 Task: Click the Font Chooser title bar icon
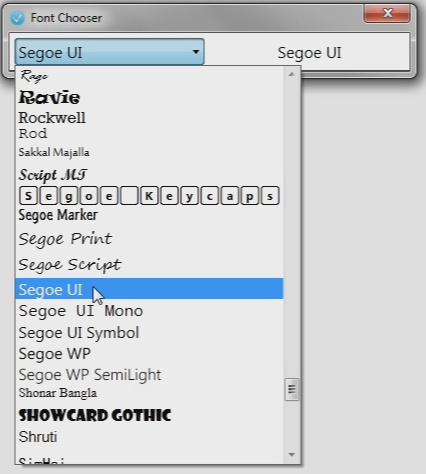17,18
